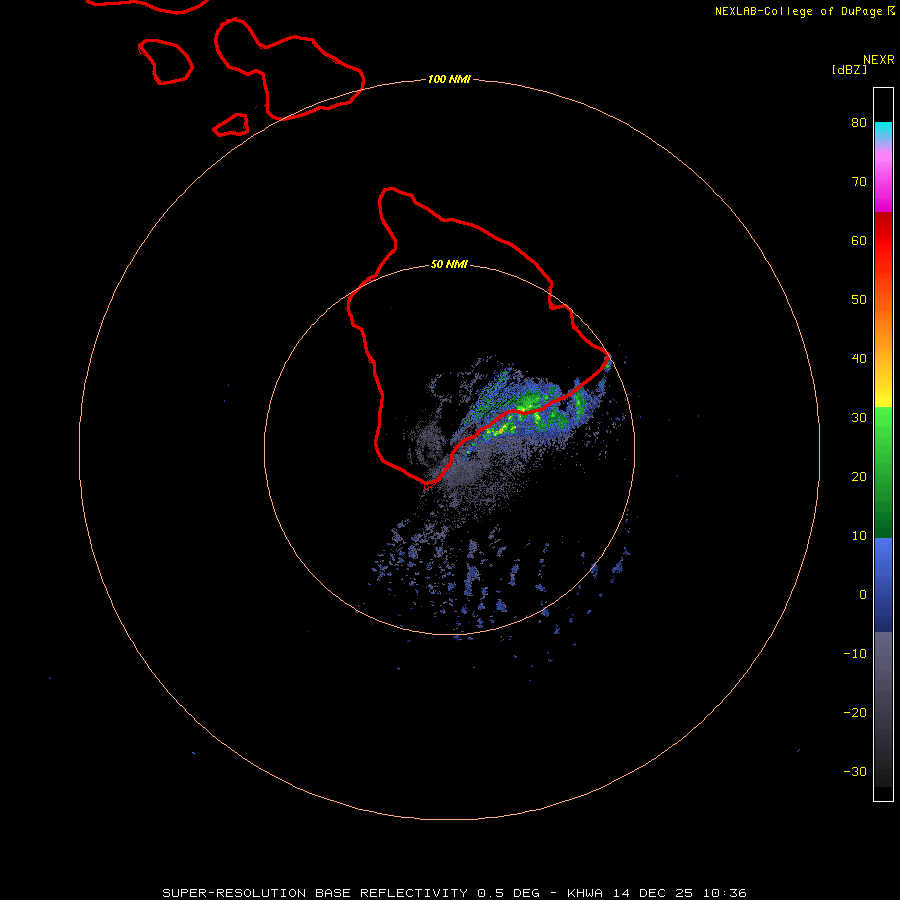
Task: Click the 30 value on the dBZ scale
Action: coord(859,418)
